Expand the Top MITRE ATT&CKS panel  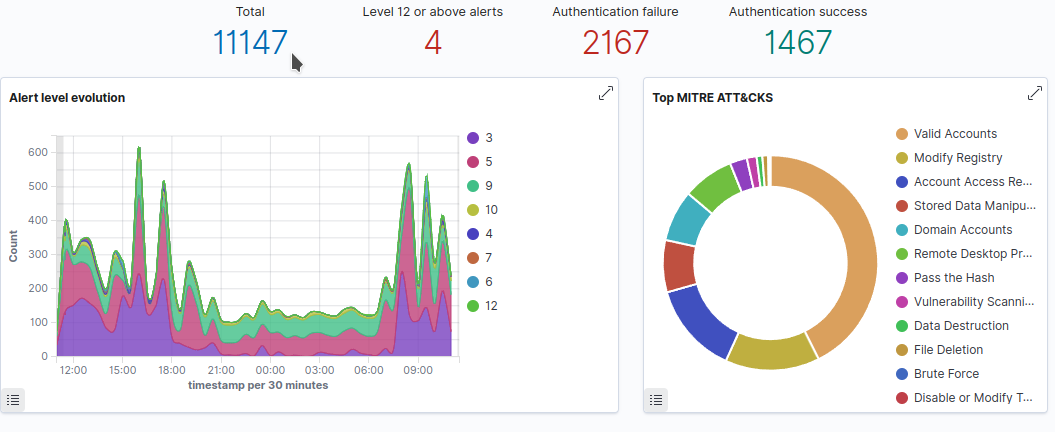click(1034, 93)
